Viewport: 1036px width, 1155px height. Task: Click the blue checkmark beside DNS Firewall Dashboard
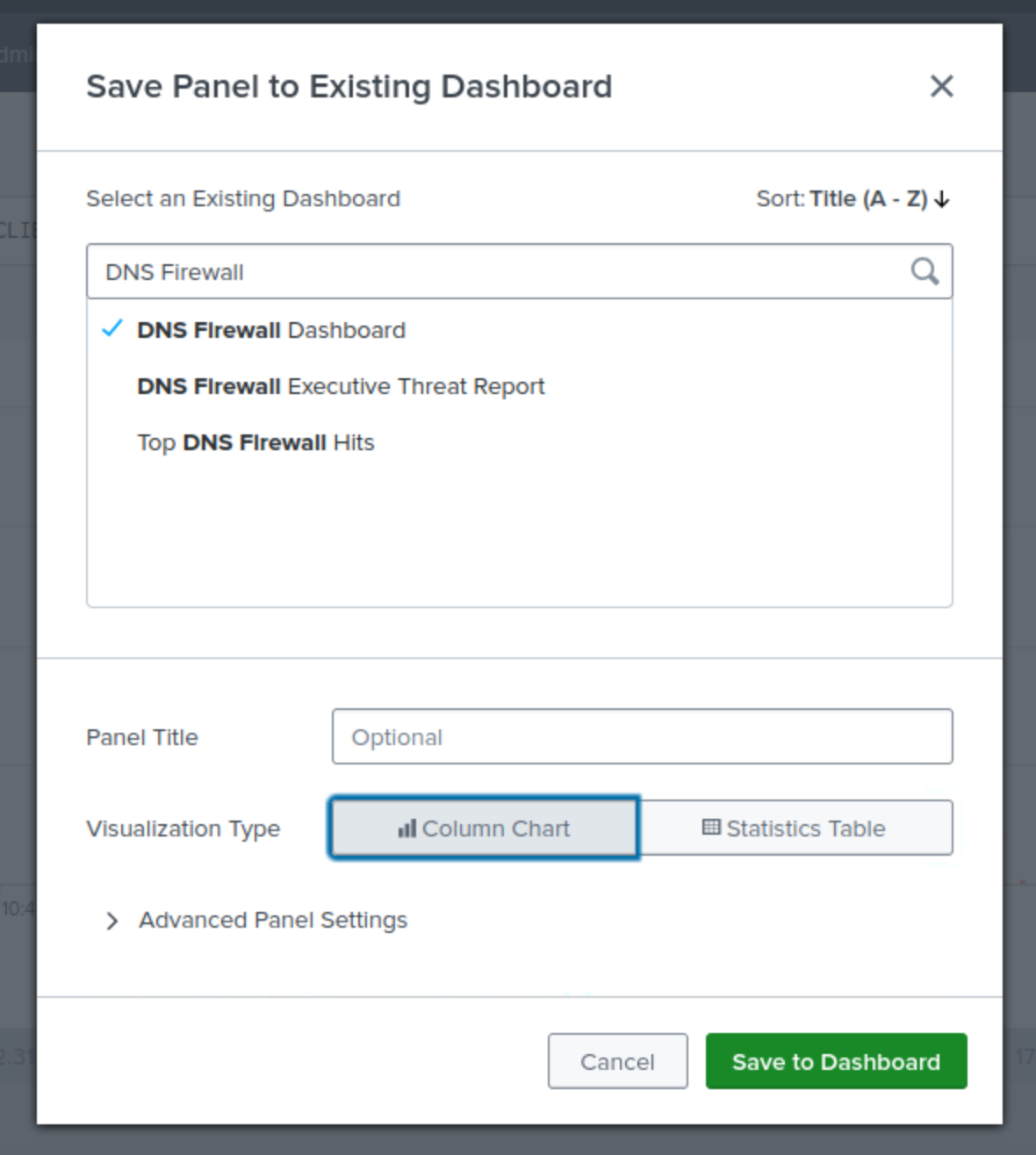click(x=112, y=329)
